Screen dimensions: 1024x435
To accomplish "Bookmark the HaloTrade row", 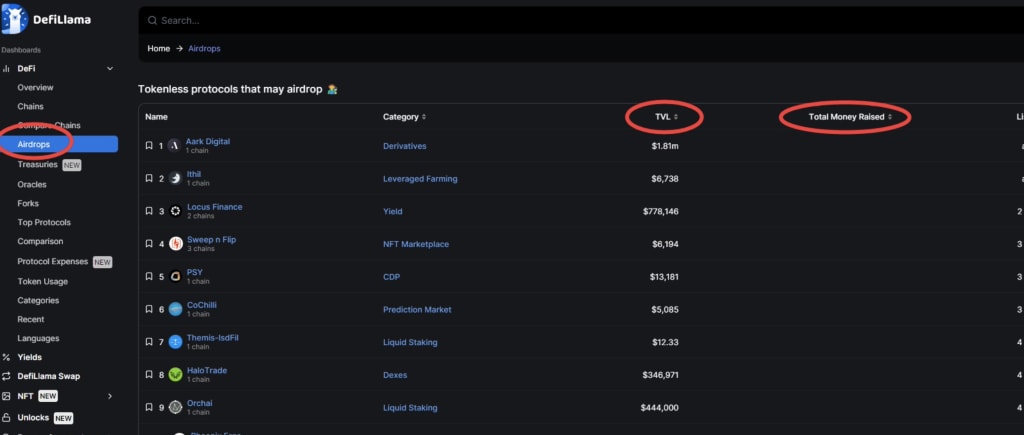I will point(149,374).
